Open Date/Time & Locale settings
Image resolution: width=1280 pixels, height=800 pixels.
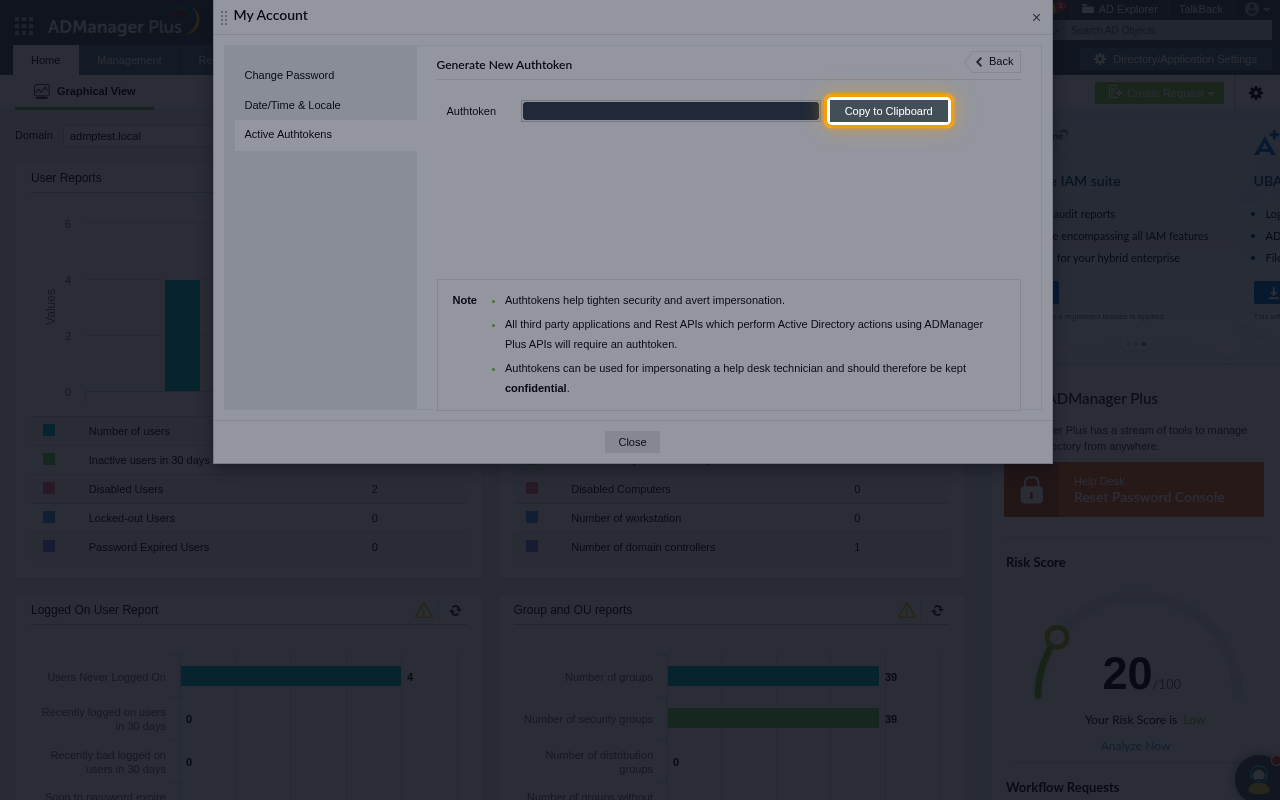tap(292, 105)
